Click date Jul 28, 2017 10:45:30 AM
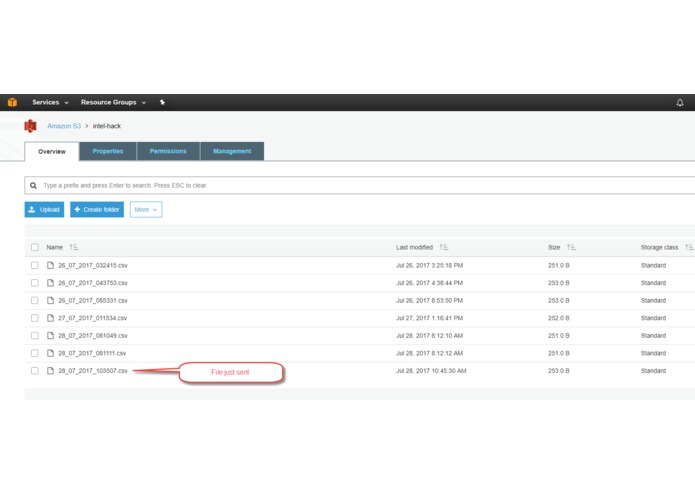Image resolution: width=695 pixels, height=494 pixels. coord(431,371)
